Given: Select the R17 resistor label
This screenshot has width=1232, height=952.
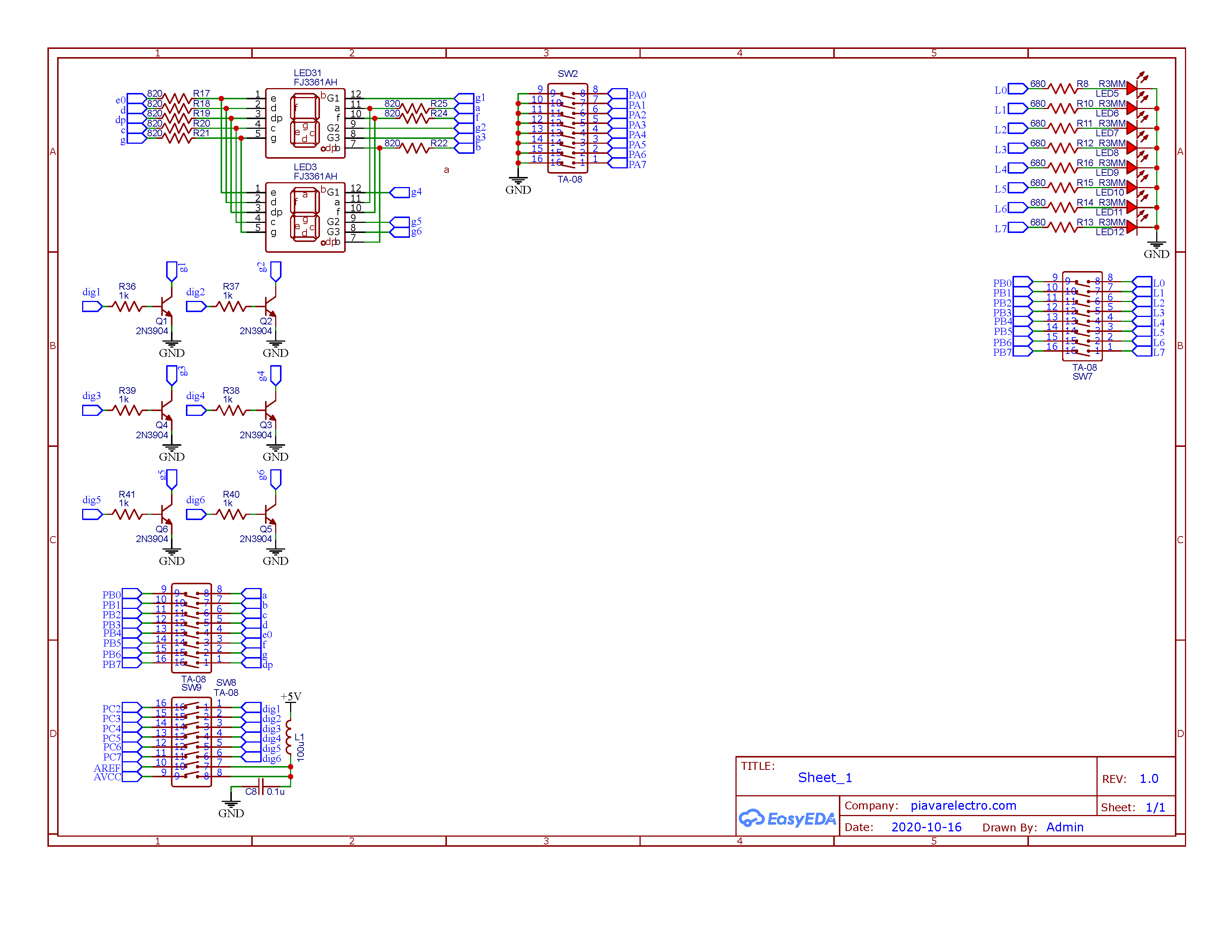Looking at the screenshot, I should pyautogui.click(x=201, y=94).
